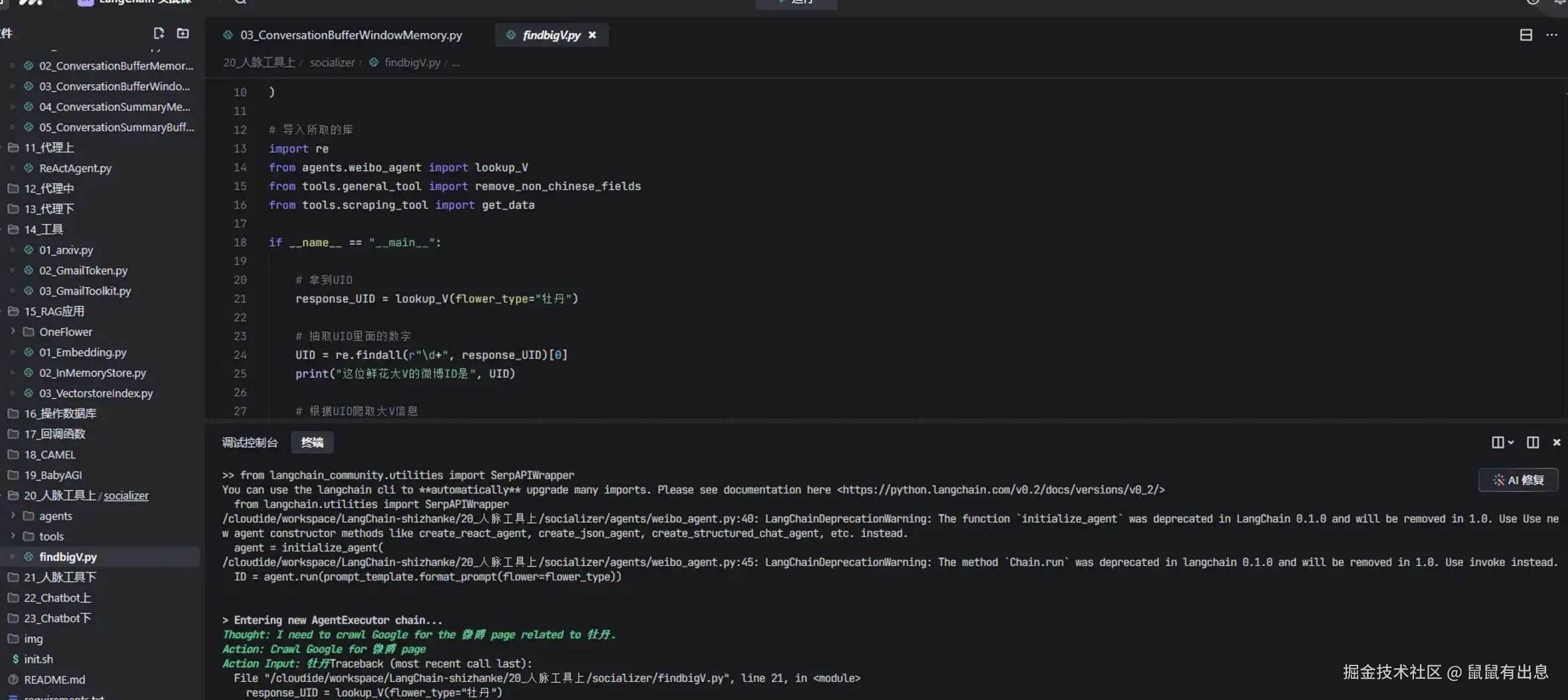Close the findbigV.py editor tab
The width and height of the screenshot is (1568, 700).
592,35
